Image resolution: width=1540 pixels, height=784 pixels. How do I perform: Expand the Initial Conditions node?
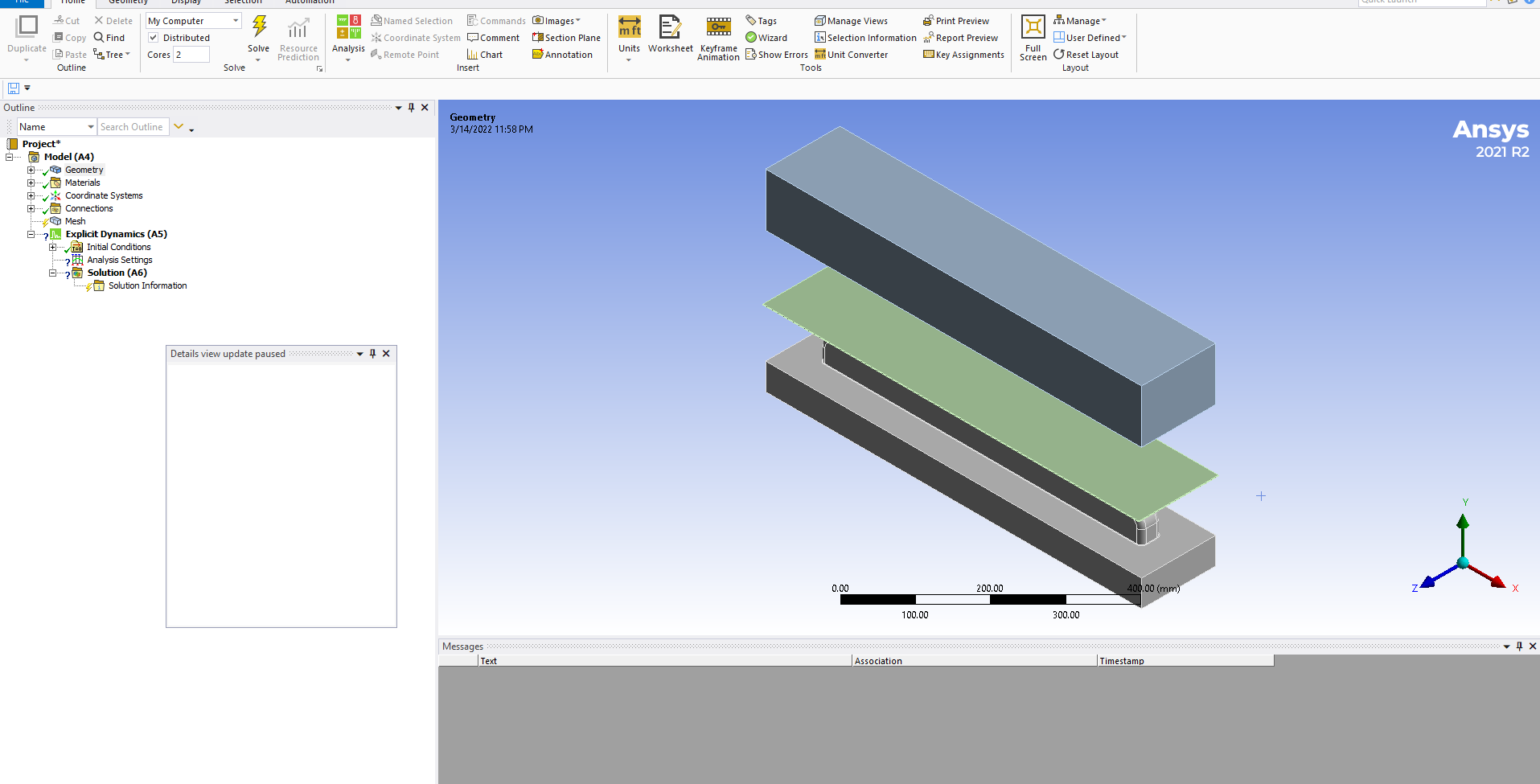pyautogui.click(x=53, y=247)
